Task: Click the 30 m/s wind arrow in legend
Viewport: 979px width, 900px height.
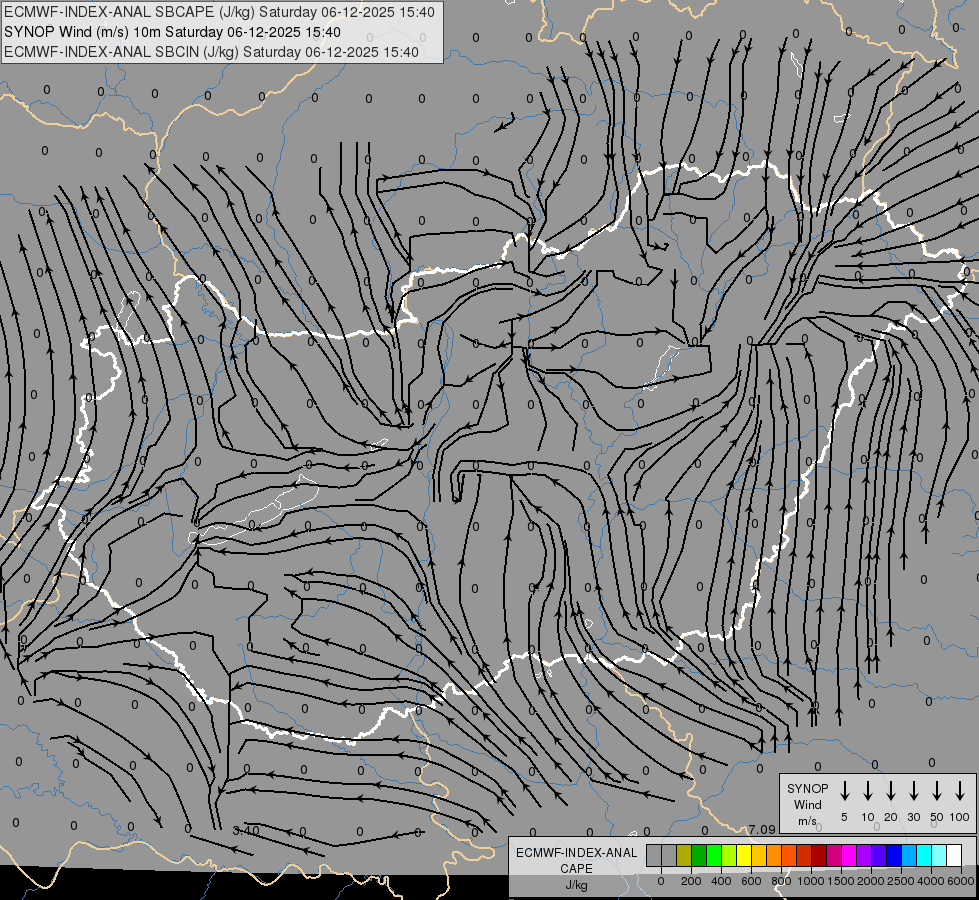Action: click(x=913, y=791)
